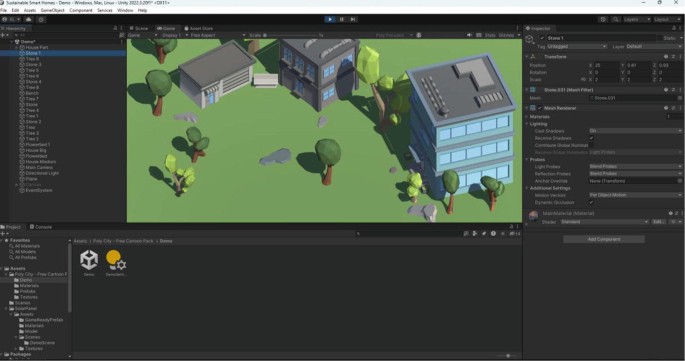Switch to the Scene tab

click(x=139, y=28)
